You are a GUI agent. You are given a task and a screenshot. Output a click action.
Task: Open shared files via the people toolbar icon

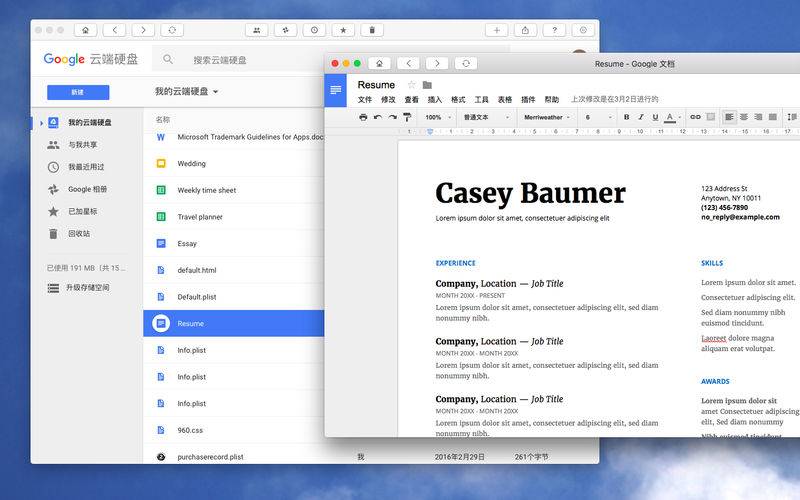click(x=257, y=30)
